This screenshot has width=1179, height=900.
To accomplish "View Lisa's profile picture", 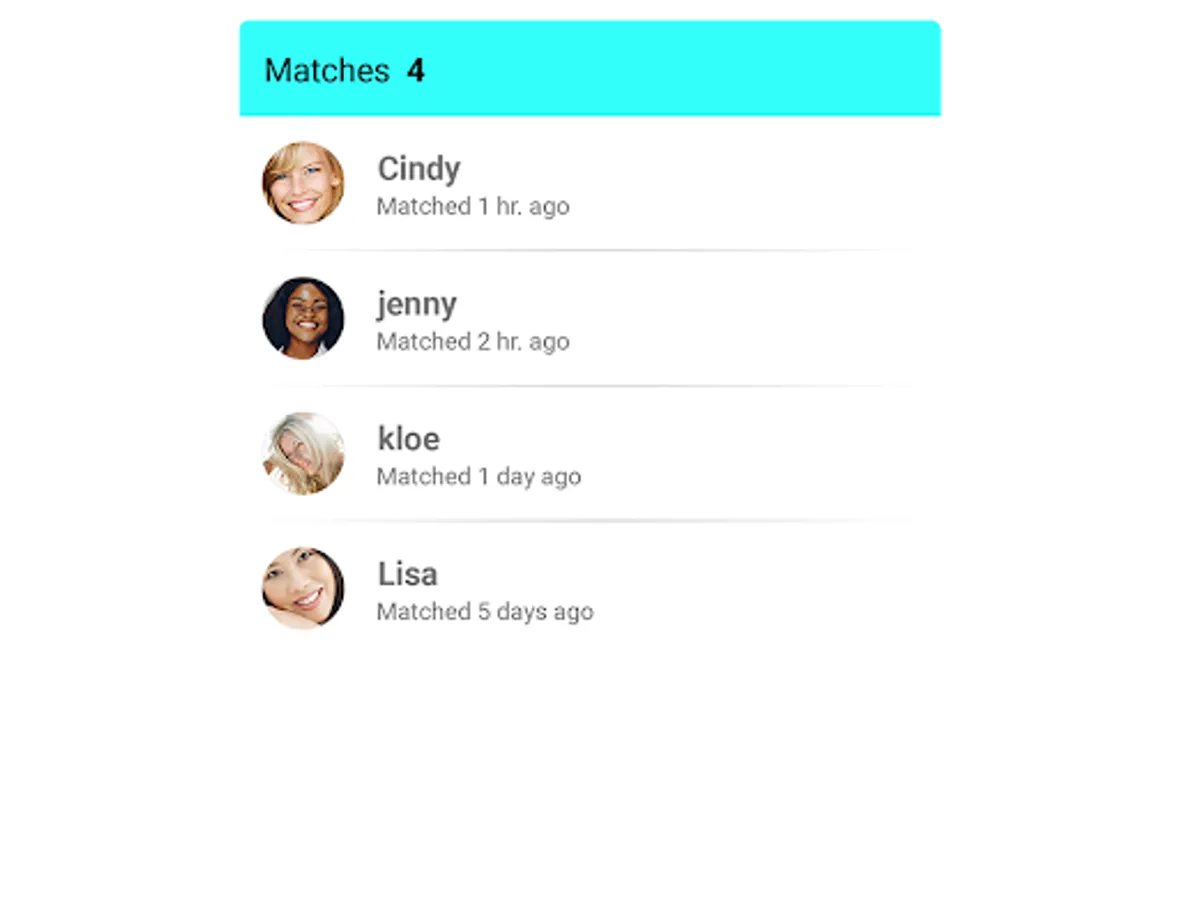I will point(303,588).
